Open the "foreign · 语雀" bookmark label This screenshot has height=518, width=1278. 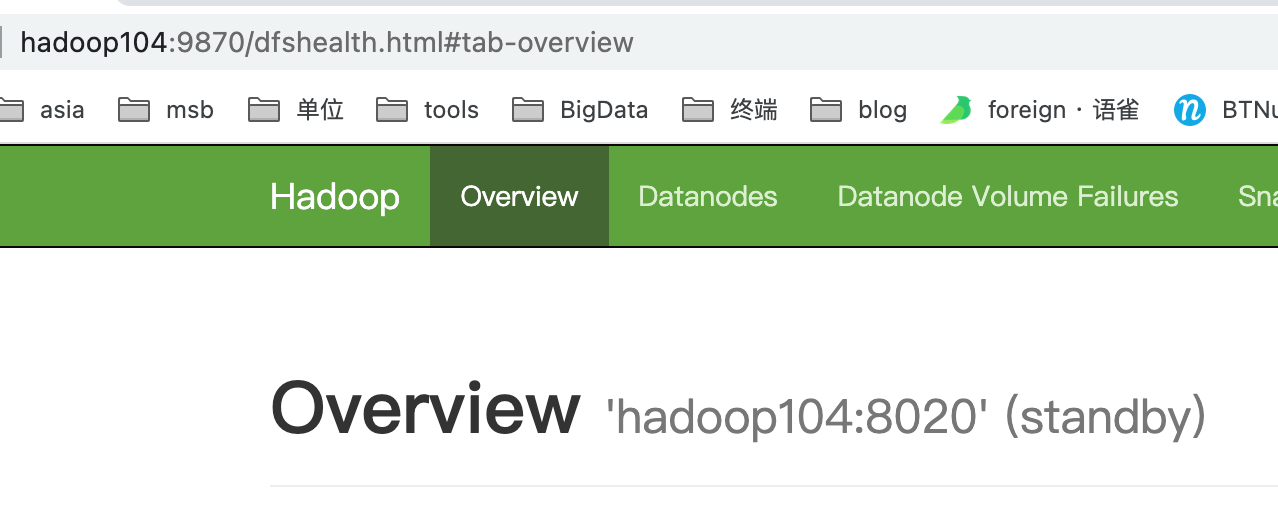tap(1063, 109)
